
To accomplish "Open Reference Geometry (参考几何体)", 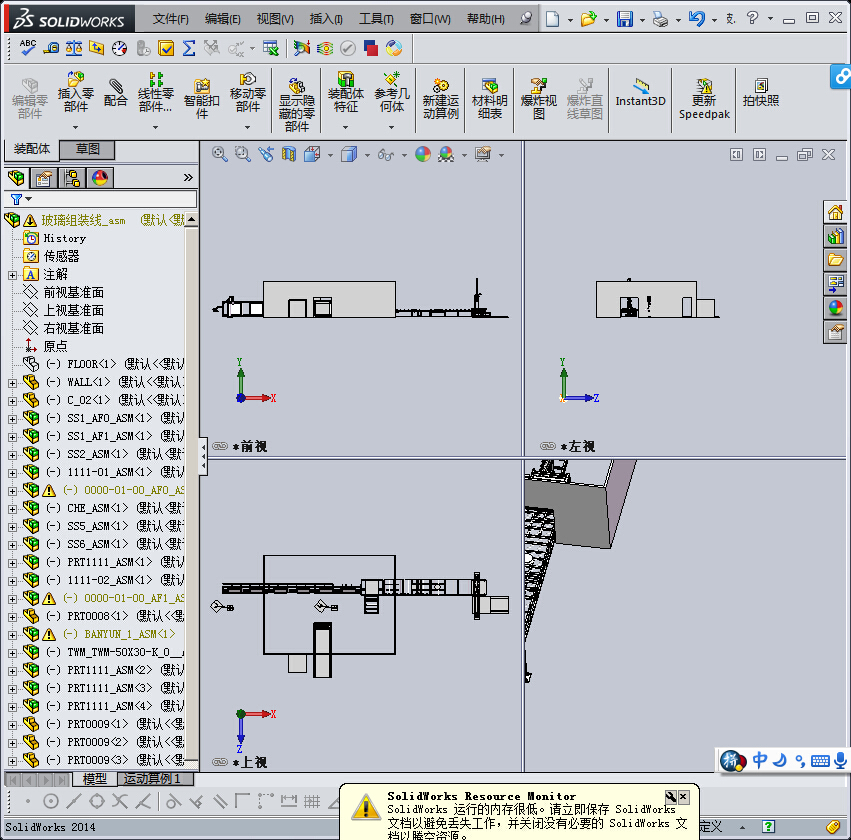I will tap(391, 92).
